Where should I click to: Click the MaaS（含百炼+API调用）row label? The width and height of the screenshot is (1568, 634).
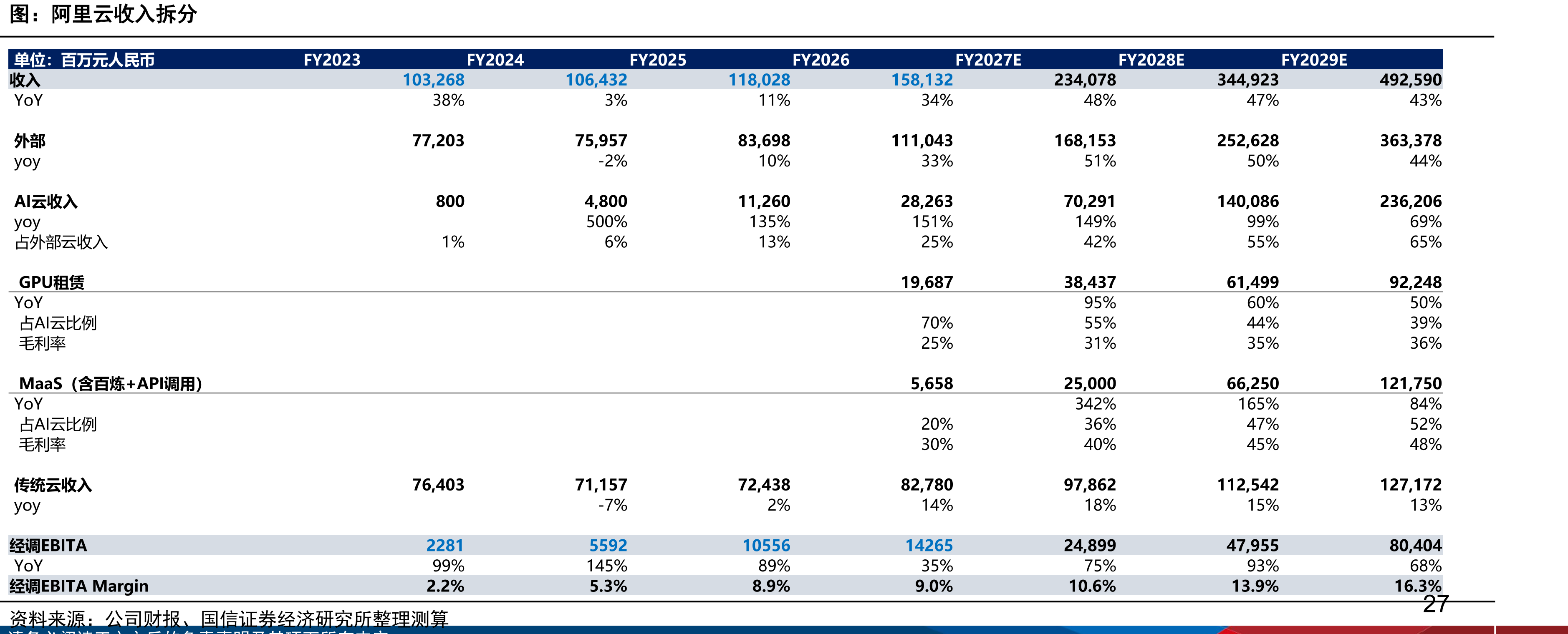(111, 383)
